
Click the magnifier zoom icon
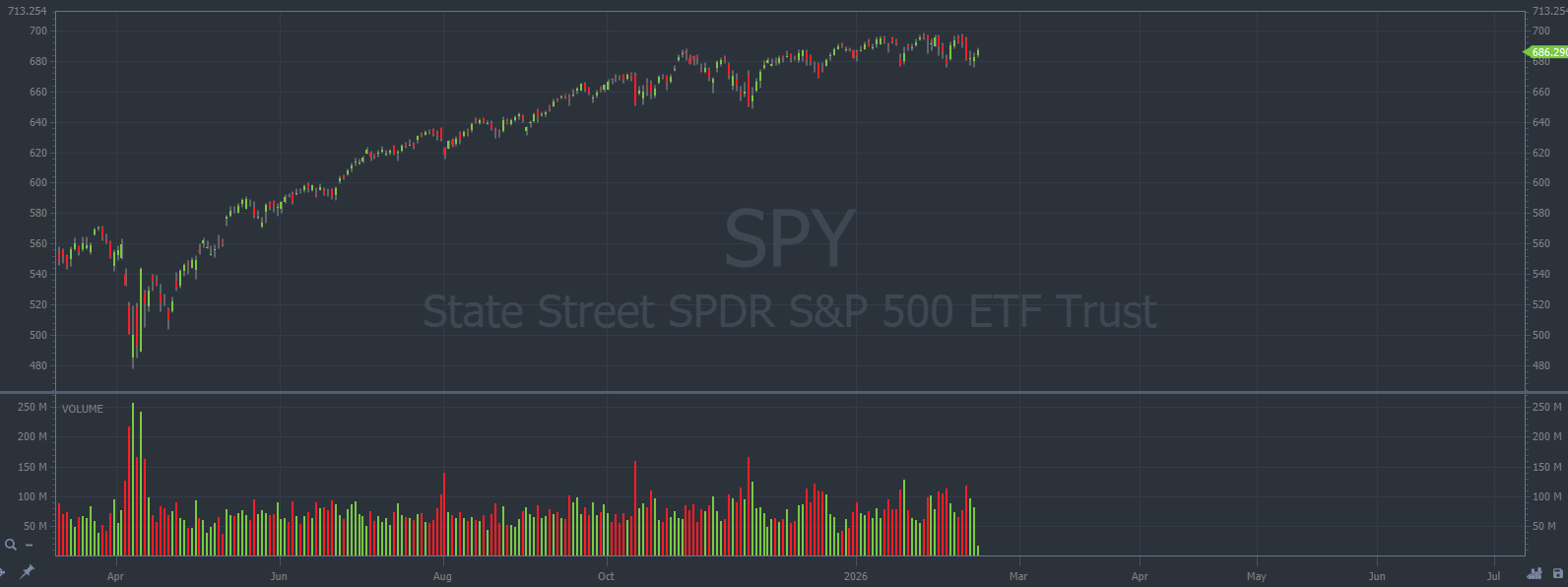pyautogui.click(x=11, y=545)
